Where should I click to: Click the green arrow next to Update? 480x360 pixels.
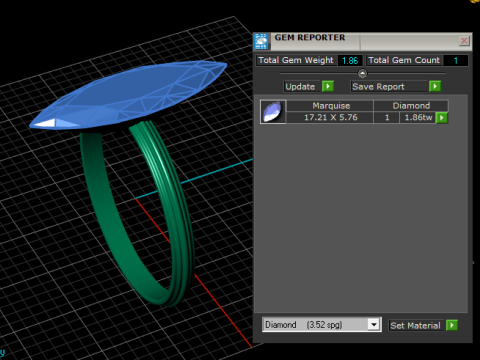(328, 86)
